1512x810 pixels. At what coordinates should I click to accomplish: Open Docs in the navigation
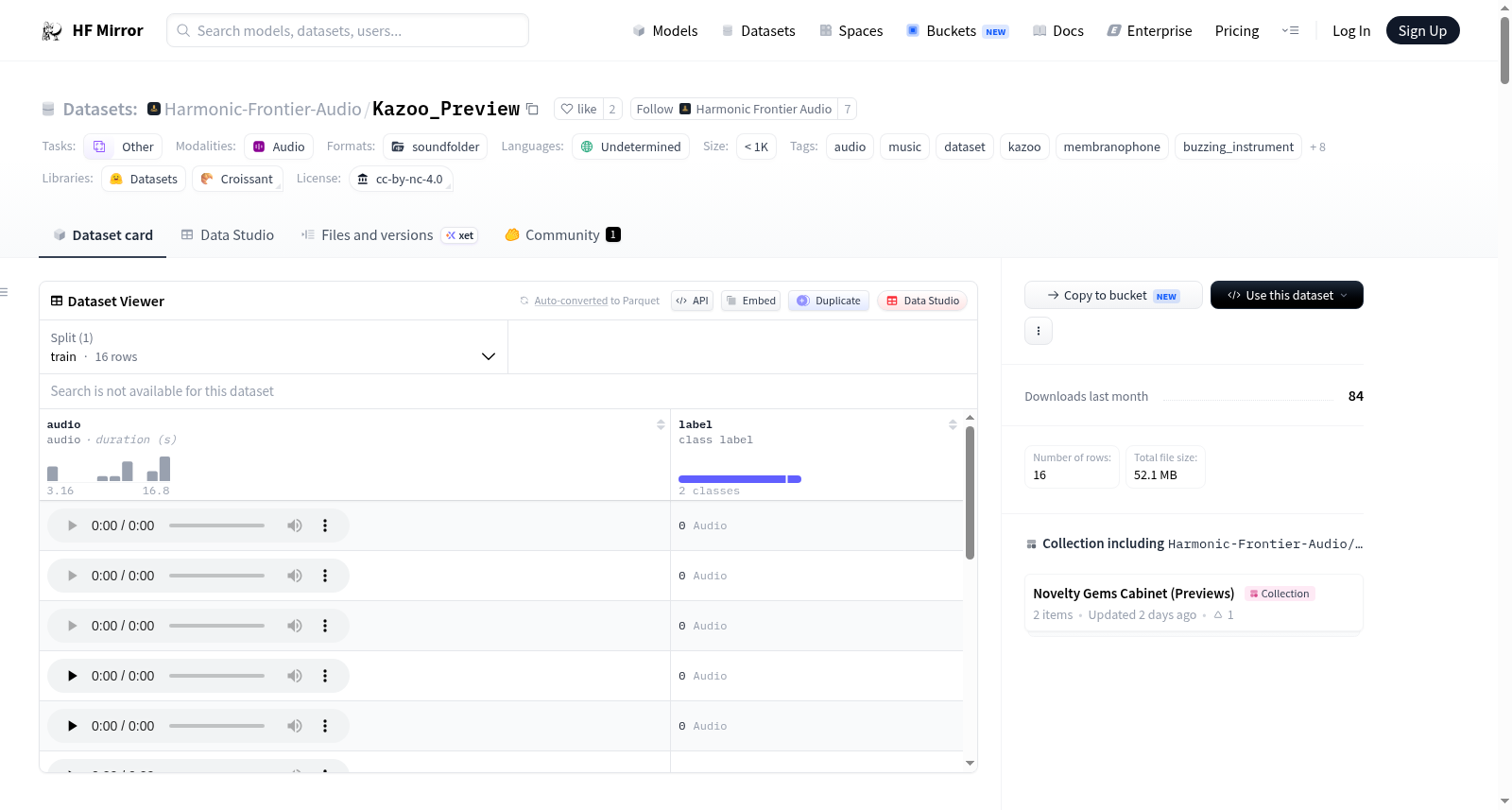(1058, 31)
